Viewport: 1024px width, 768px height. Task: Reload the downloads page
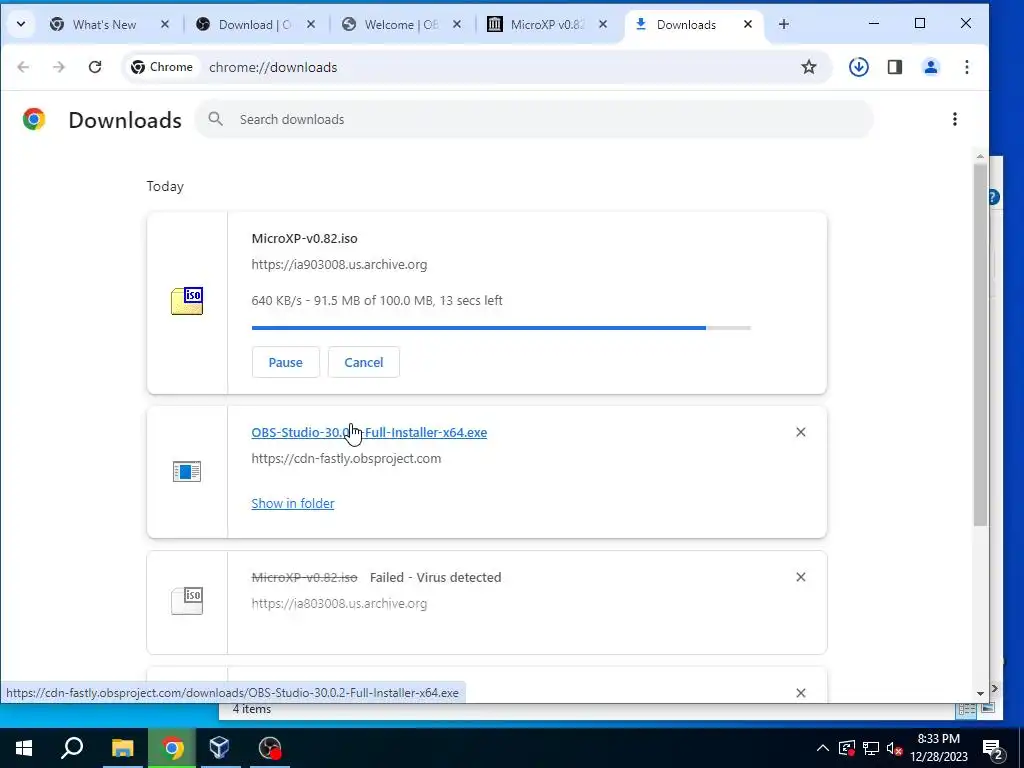(95, 67)
